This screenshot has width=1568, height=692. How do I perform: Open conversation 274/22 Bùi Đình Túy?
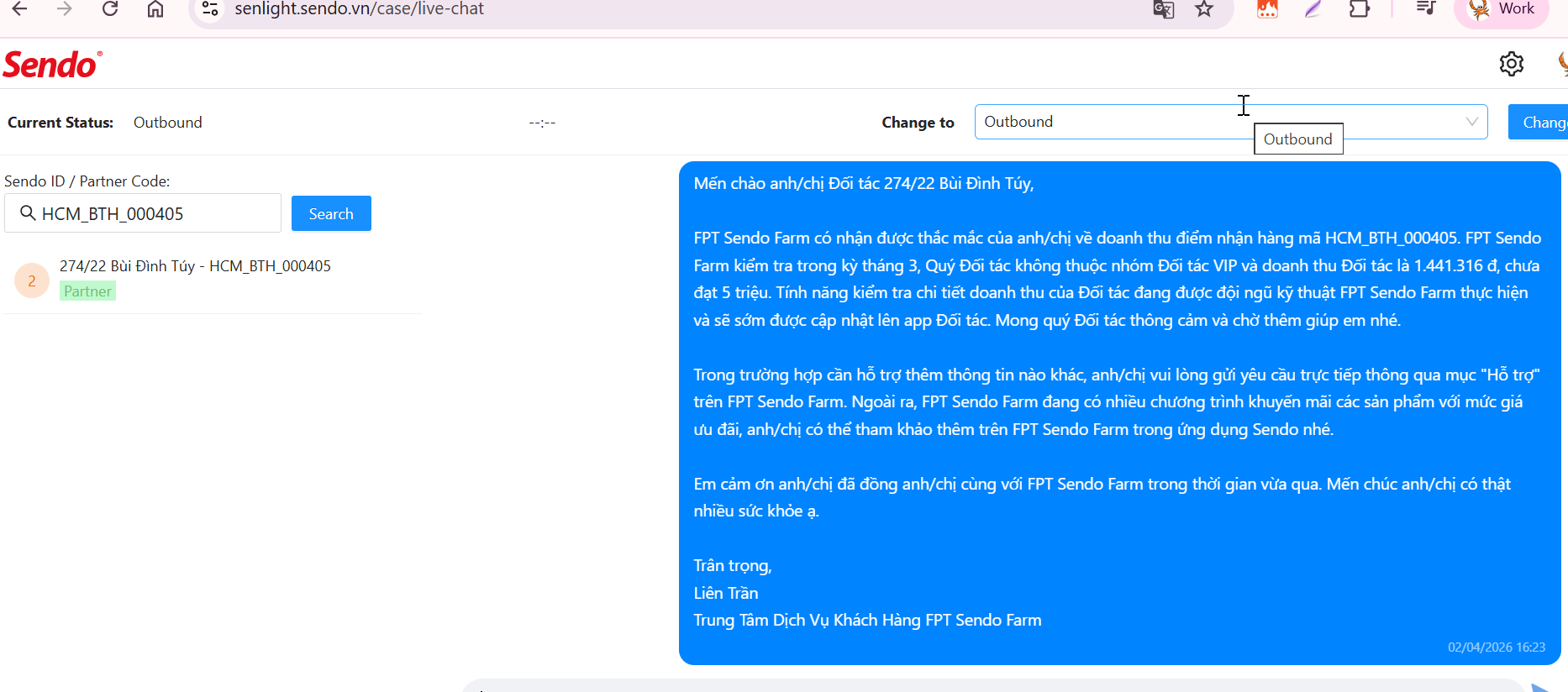[212, 280]
